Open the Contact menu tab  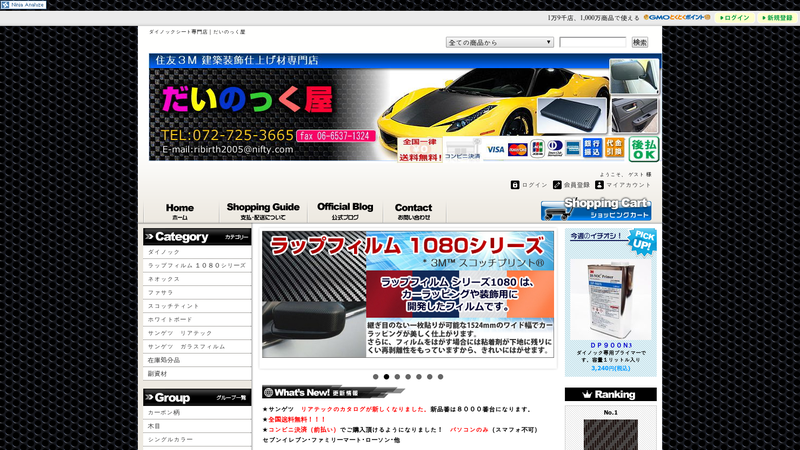pyautogui.click(x=413, y=211)
